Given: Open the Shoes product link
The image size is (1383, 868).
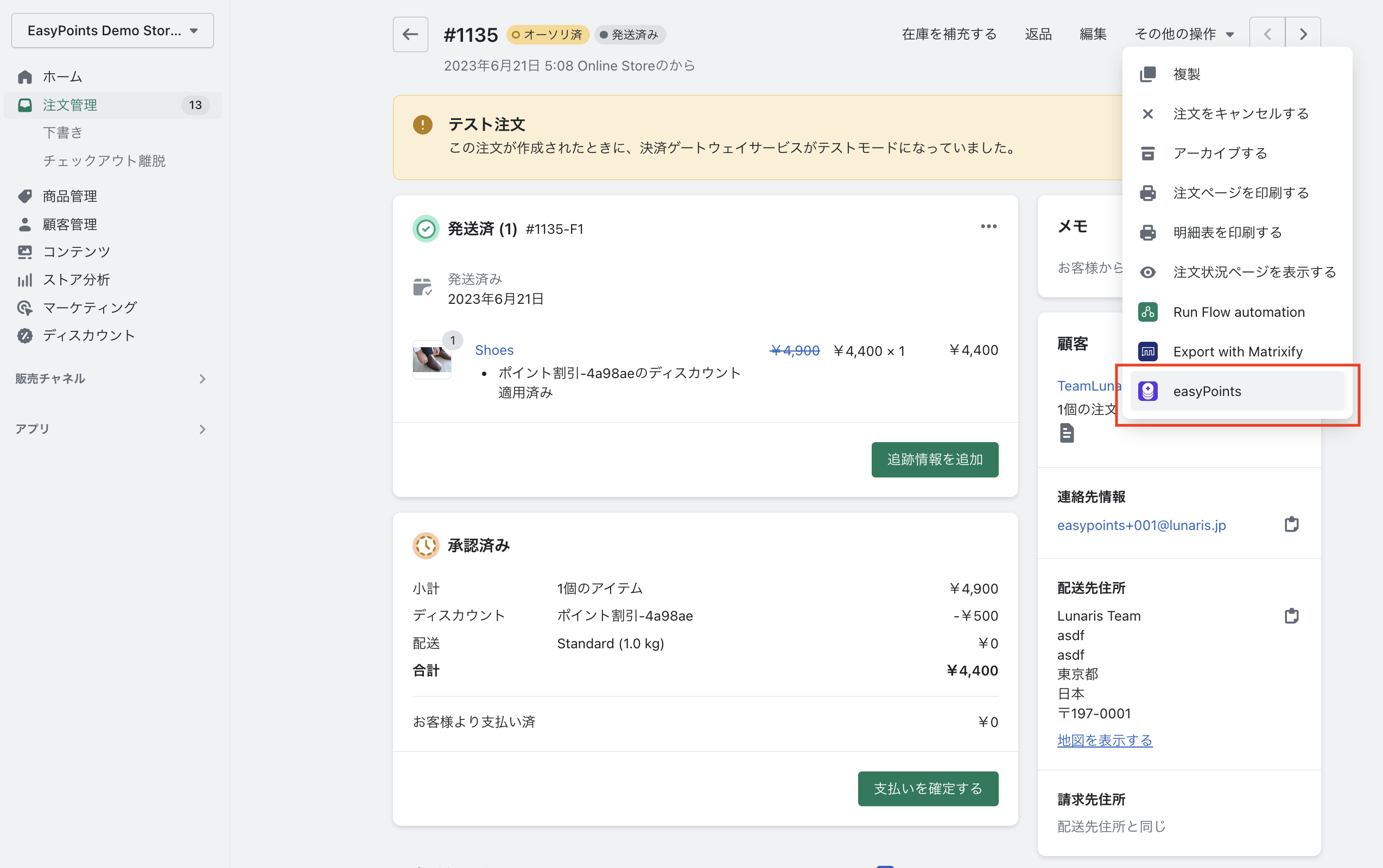Looking at the screenshot, I should pos(494,349).
